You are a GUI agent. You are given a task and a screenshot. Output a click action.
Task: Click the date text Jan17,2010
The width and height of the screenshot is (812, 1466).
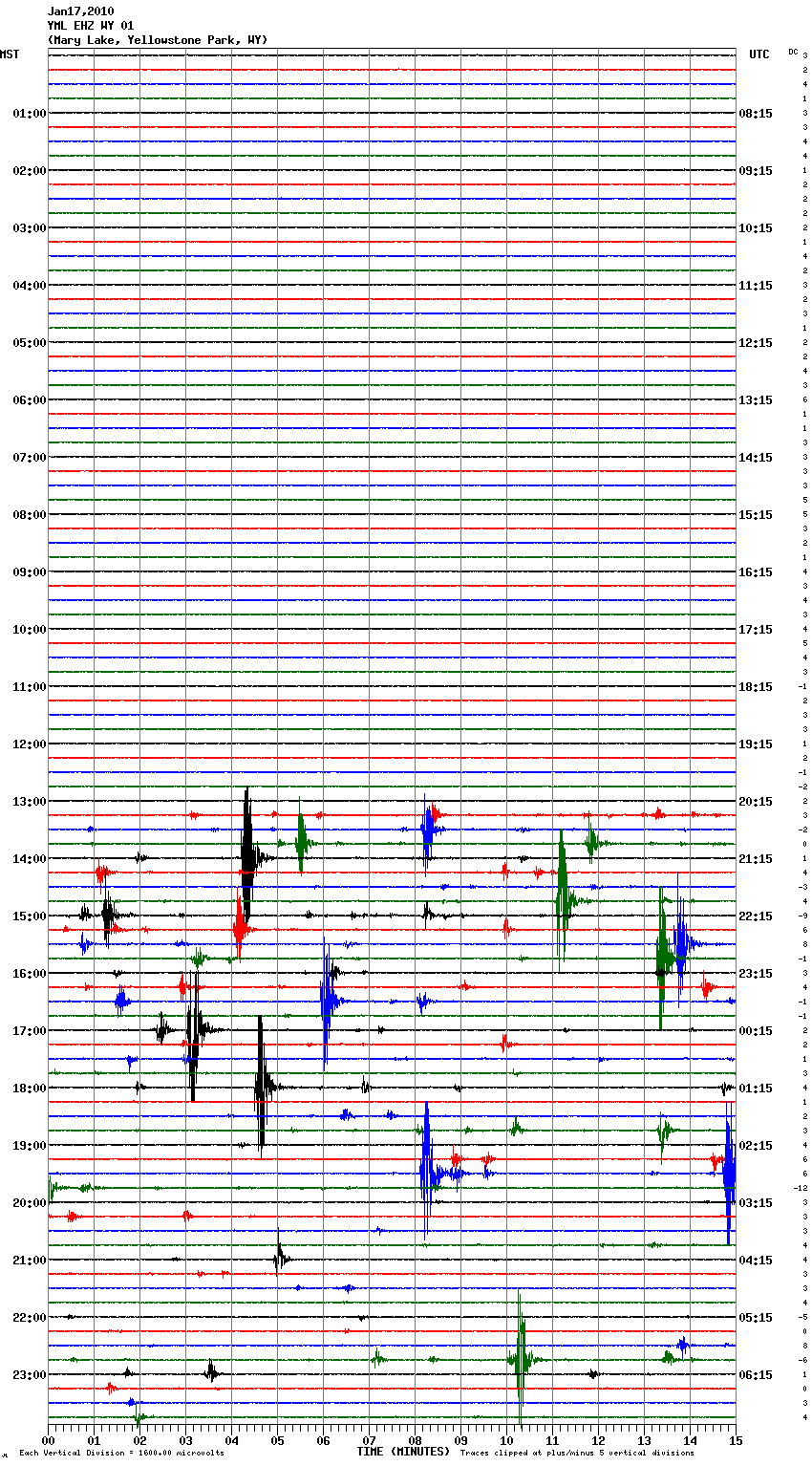click(80, 11)
